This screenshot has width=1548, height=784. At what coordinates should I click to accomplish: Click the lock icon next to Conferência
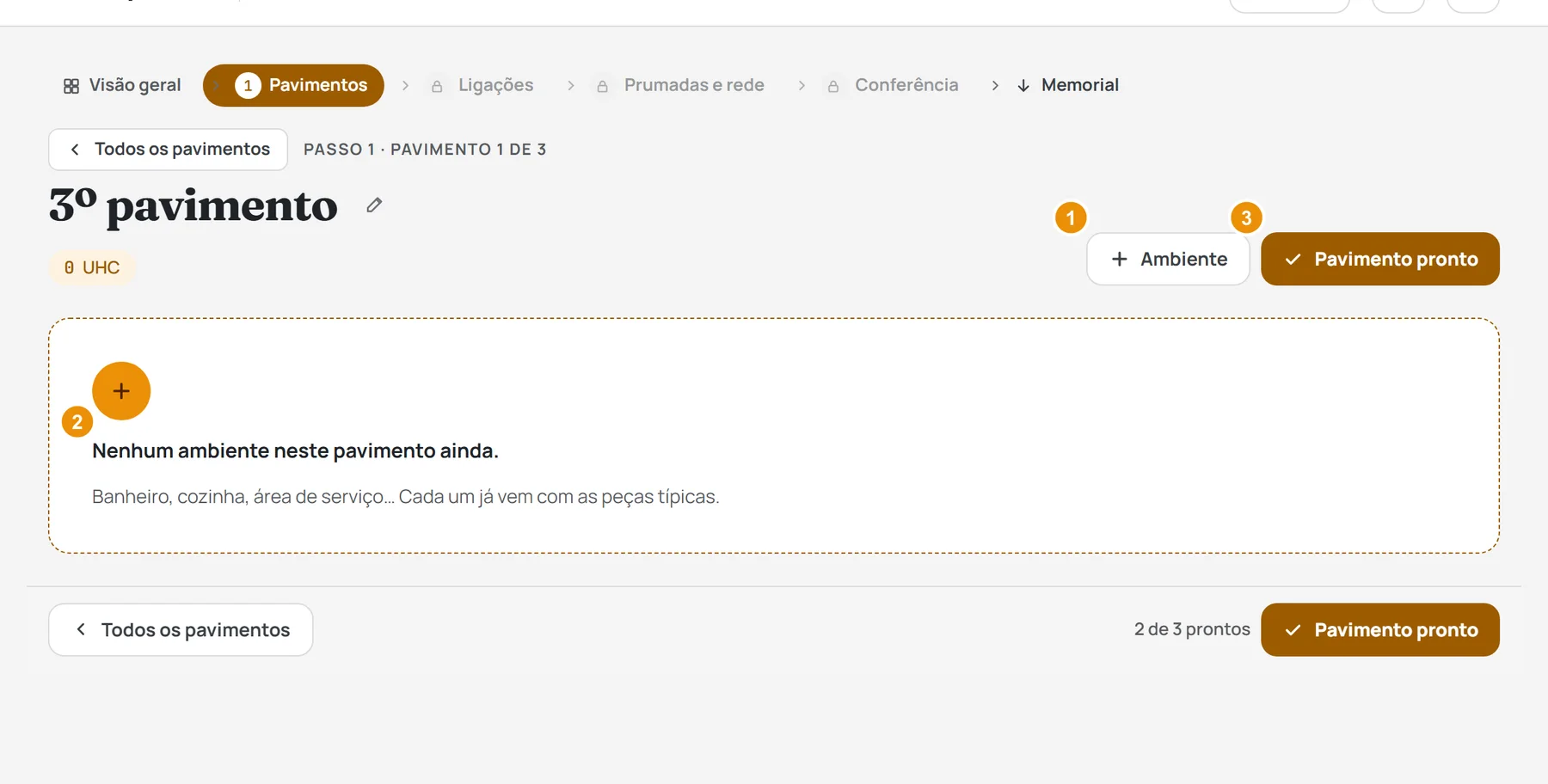(x=833, y=86)
